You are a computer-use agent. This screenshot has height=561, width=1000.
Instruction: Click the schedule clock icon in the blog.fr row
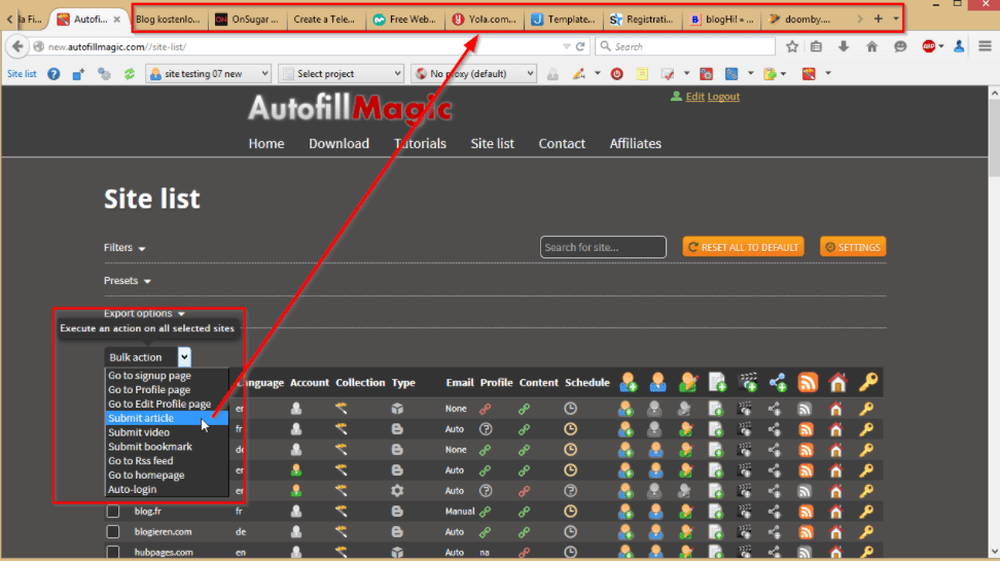click(x=570, y=511)
